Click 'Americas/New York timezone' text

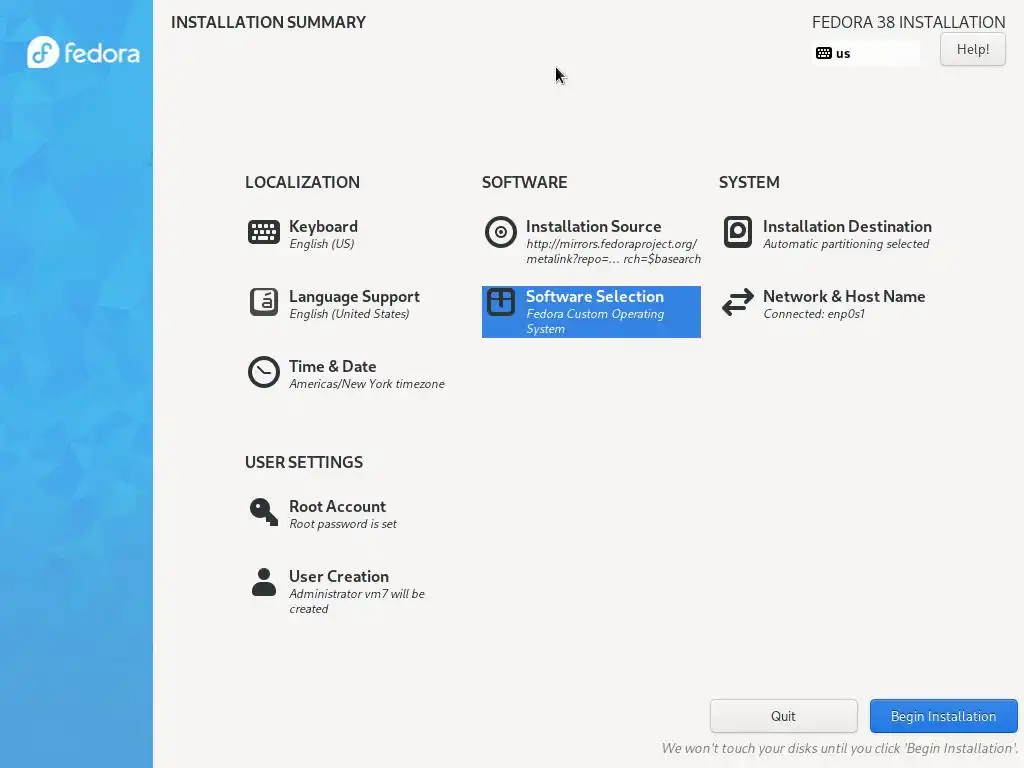coord(367,384)
